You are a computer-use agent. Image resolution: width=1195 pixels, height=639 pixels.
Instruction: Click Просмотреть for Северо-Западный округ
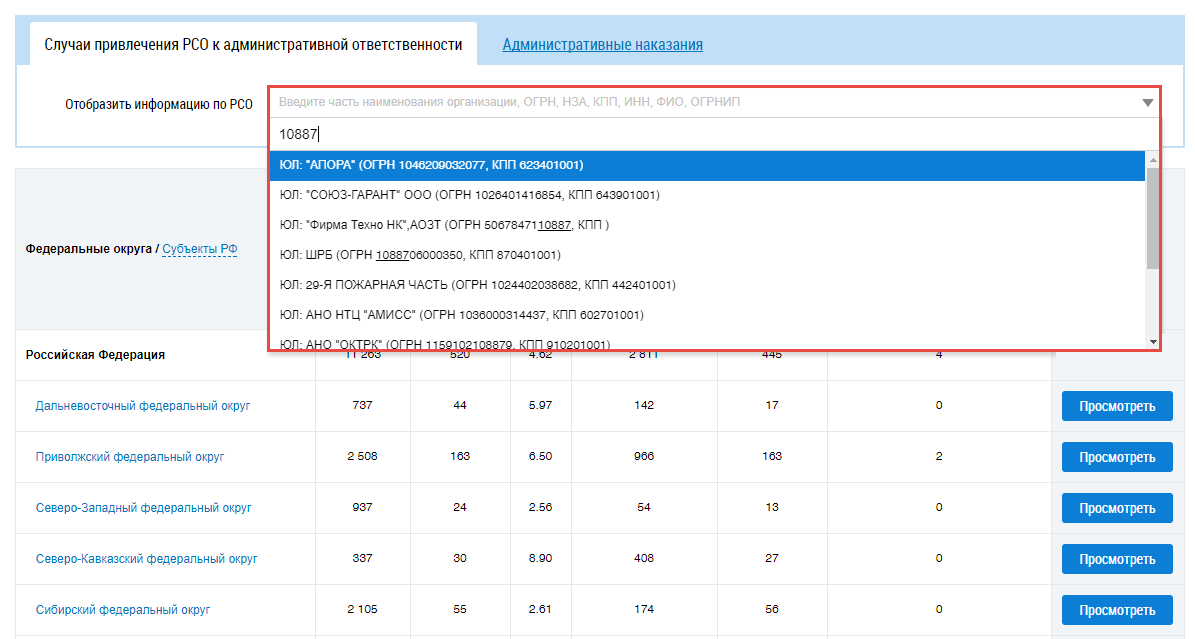[1116, 508]
